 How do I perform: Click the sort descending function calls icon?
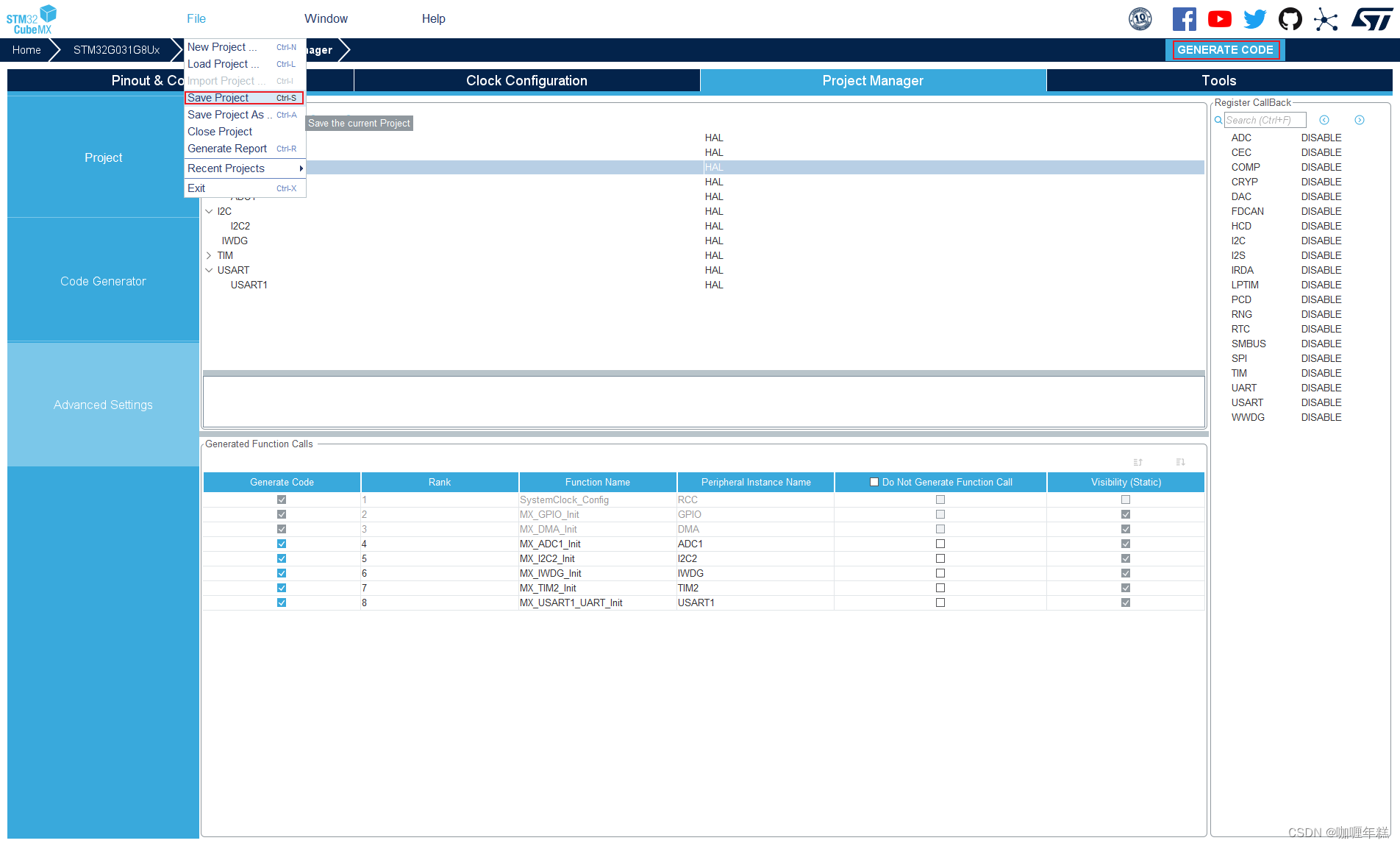1180,462
